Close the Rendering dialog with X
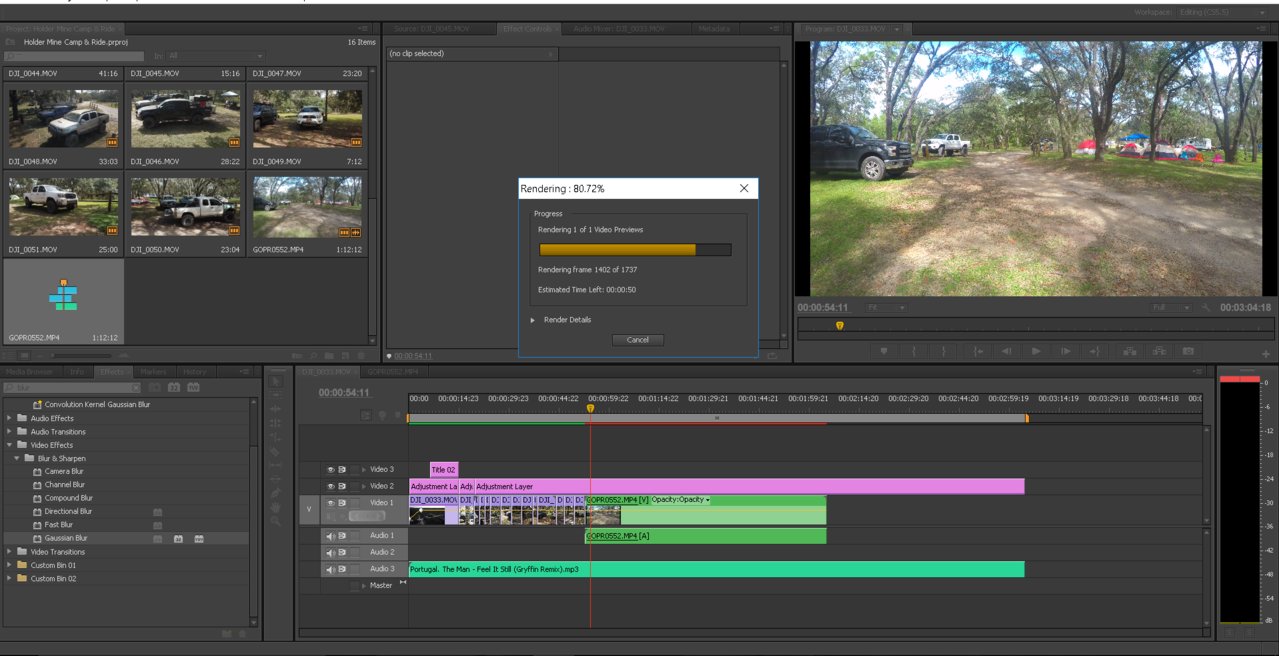Viewport: 1279px width, 656px height. 744,188
